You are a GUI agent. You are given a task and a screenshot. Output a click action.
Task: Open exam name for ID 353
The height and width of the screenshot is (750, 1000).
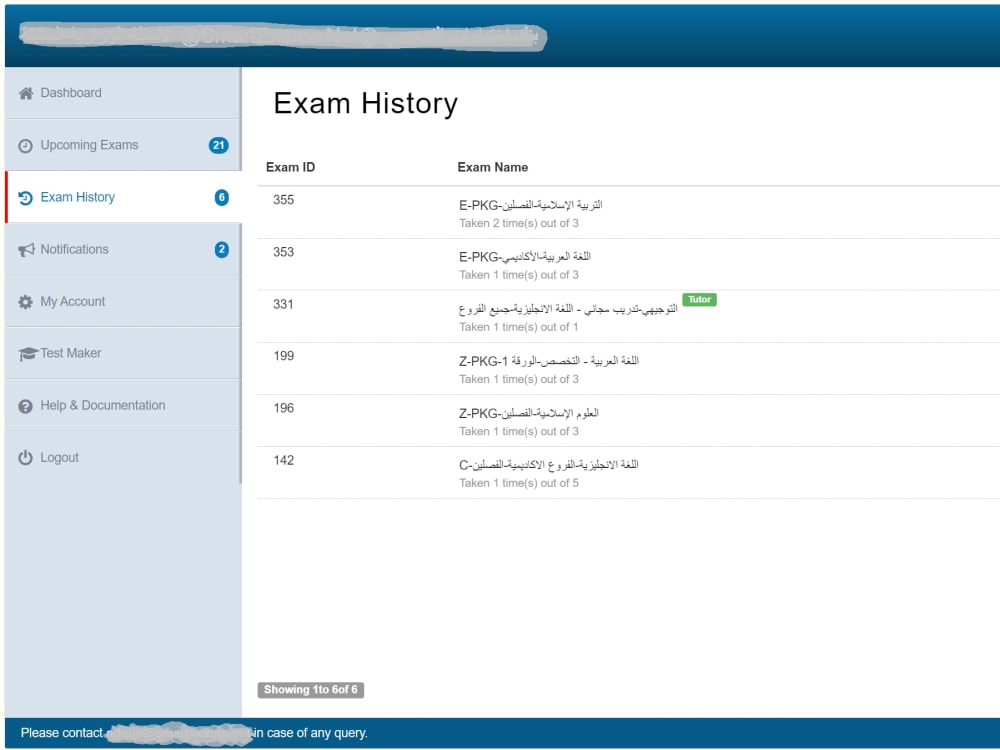(525, 256)
